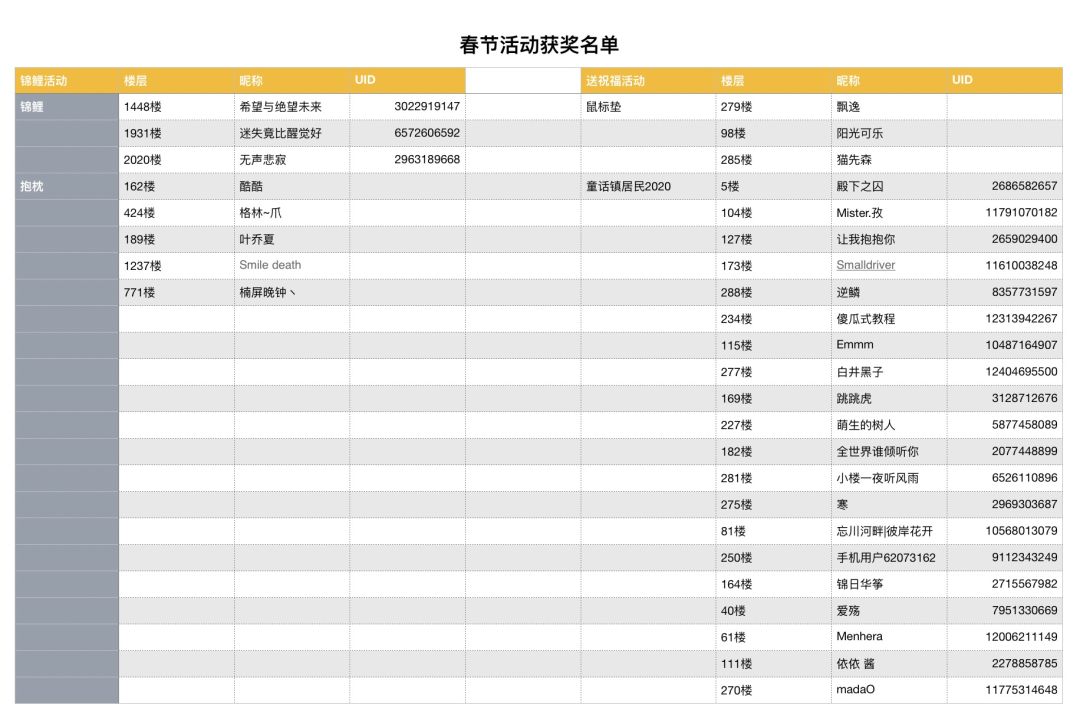Viewport: 1080px width, 718px height.
Task: Select nickname Emmm
Action: pyautogui.click(x=855, y=345)
